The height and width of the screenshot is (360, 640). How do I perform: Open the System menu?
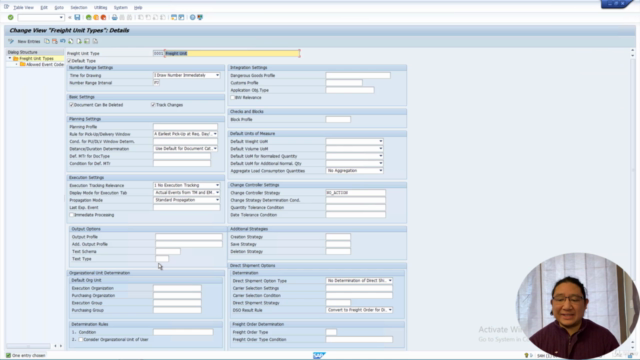[x=120, y=7]
